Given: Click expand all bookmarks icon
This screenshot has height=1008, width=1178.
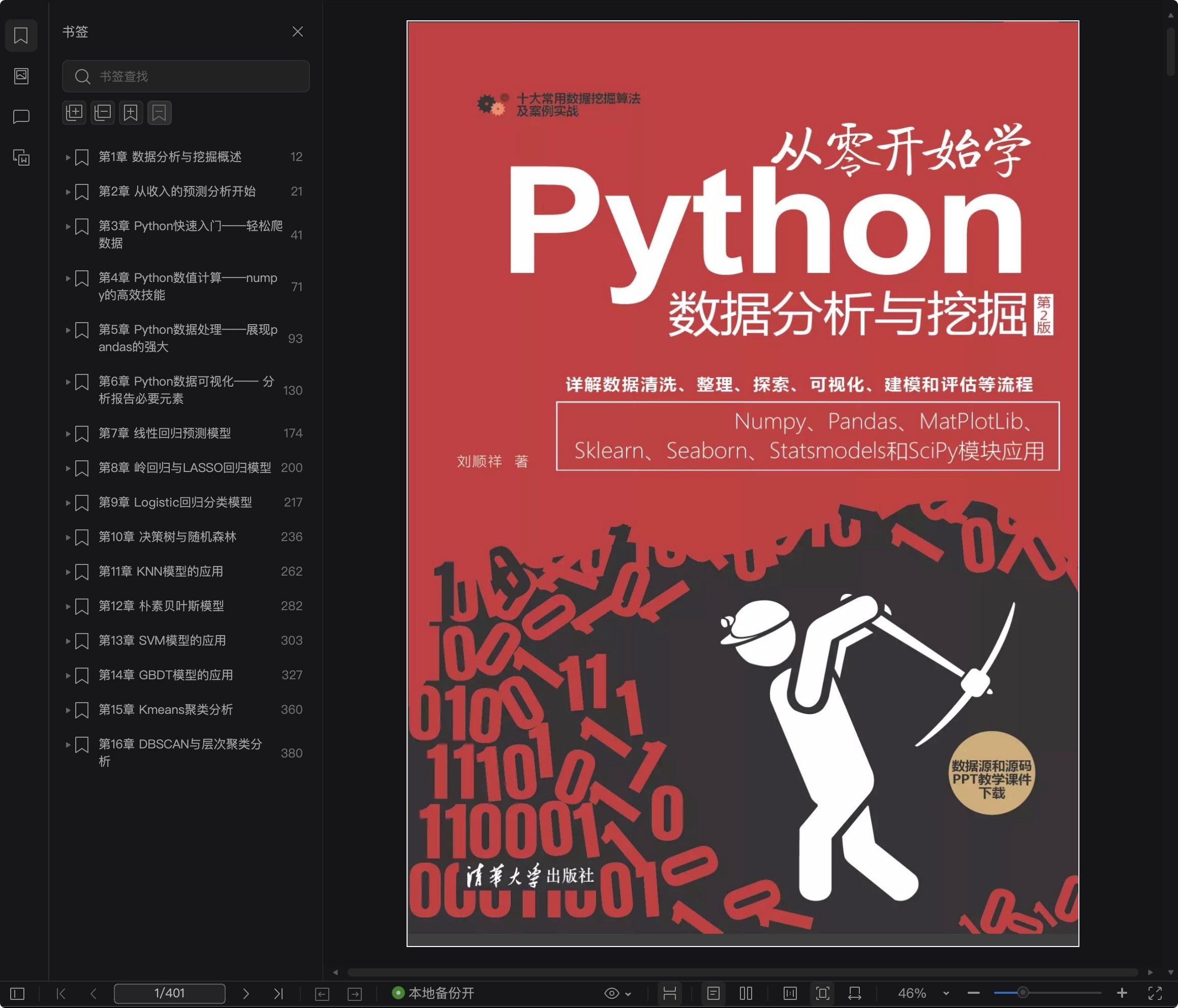Looking at the screenshot, I should 75,113.
